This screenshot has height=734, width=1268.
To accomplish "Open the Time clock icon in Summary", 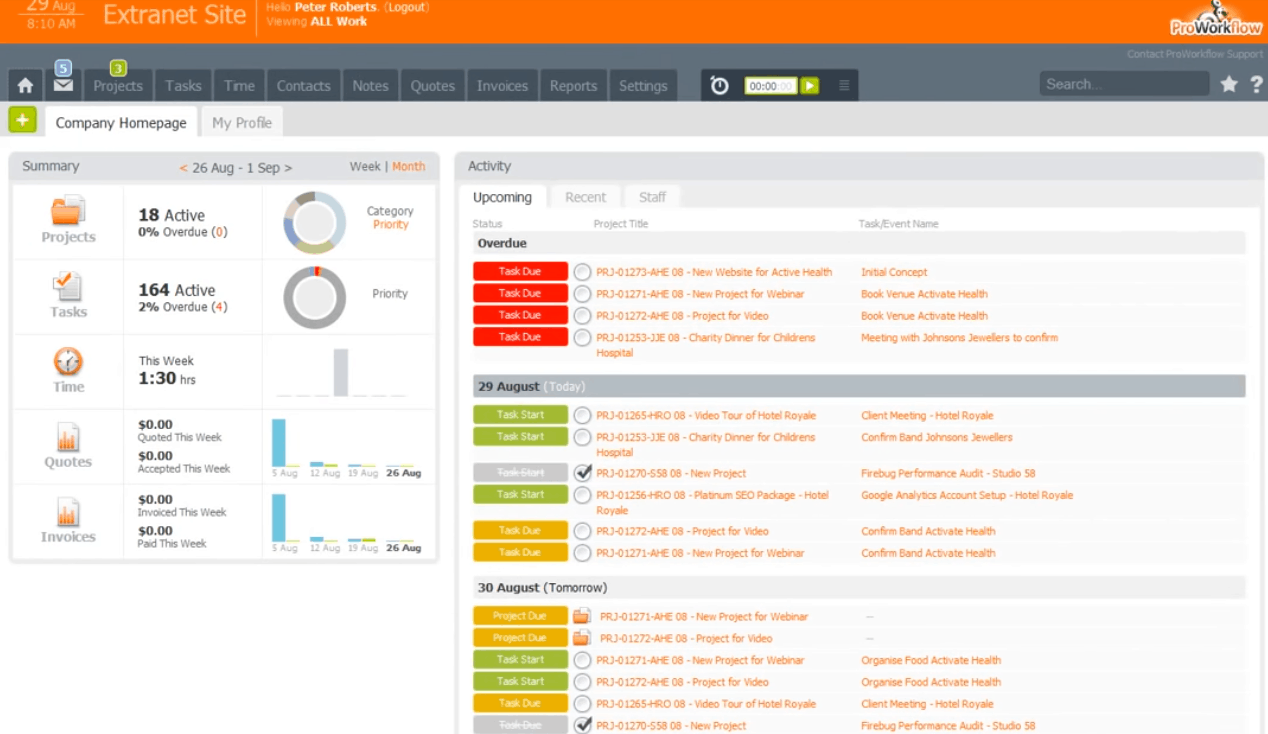I will click(x=68, y=362).
